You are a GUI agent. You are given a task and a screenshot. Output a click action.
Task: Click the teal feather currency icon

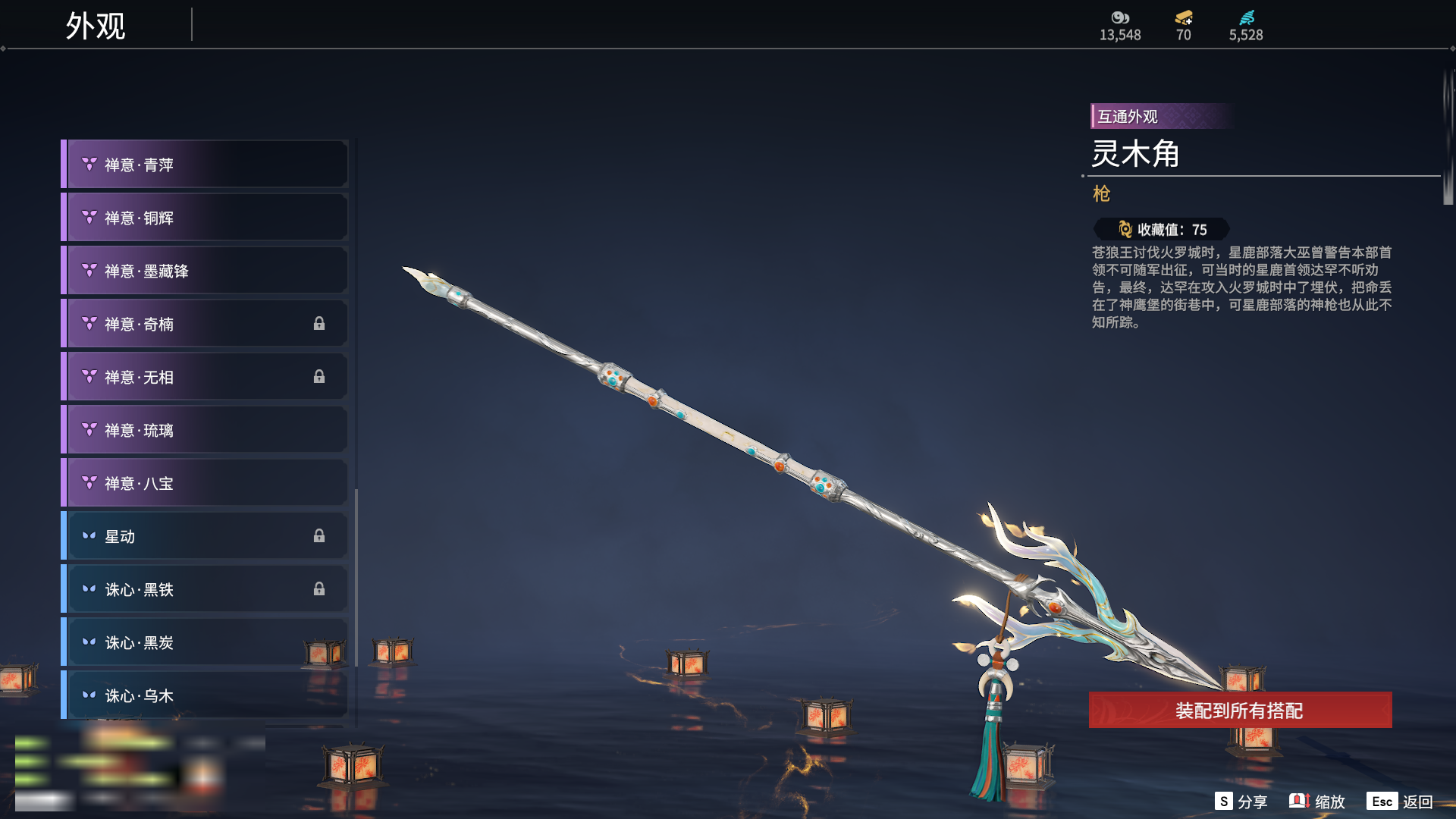pyautogui.click(x=1247, y=17)
